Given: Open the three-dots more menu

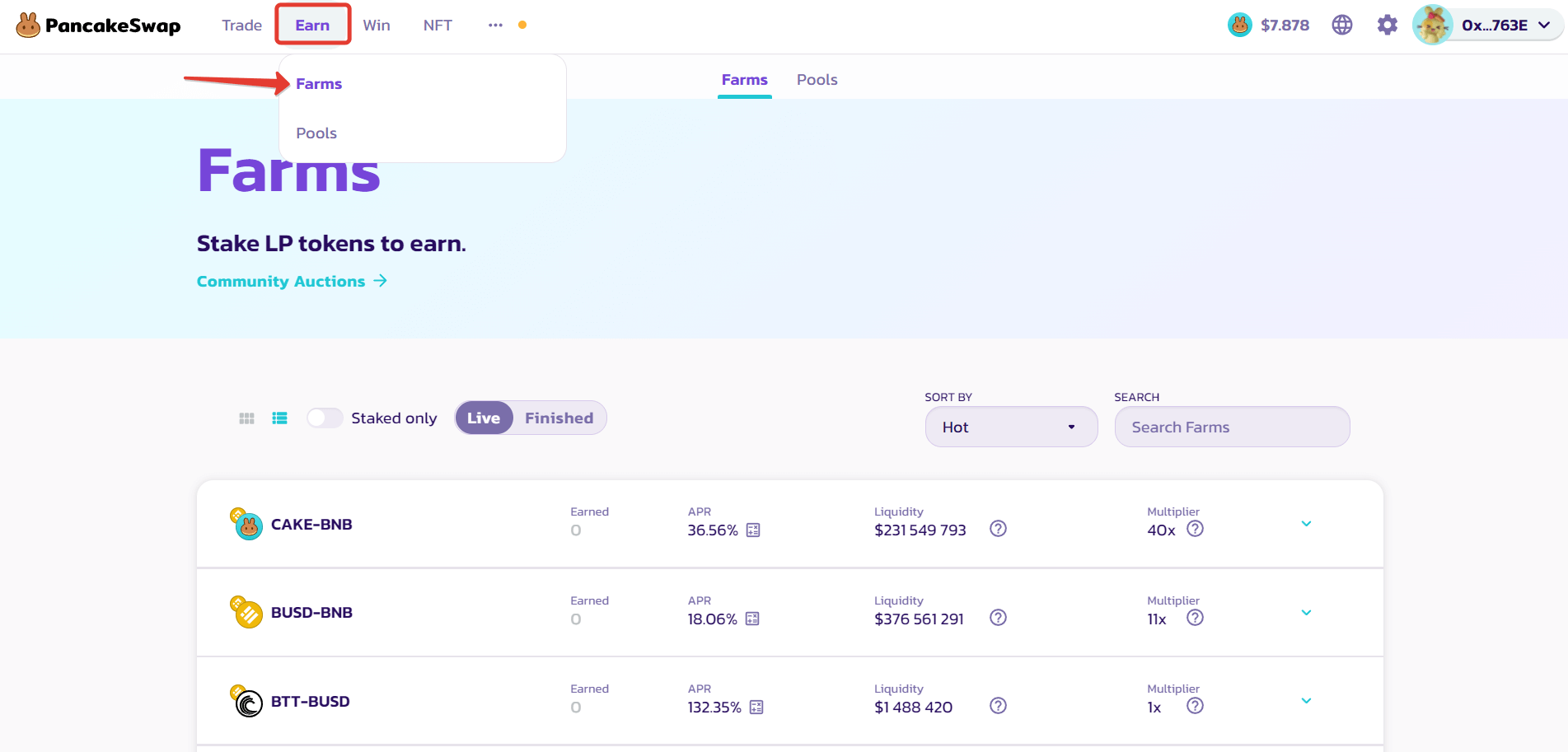Looking at the screenshot, I should pyautogui.click(x=495, y=26).
